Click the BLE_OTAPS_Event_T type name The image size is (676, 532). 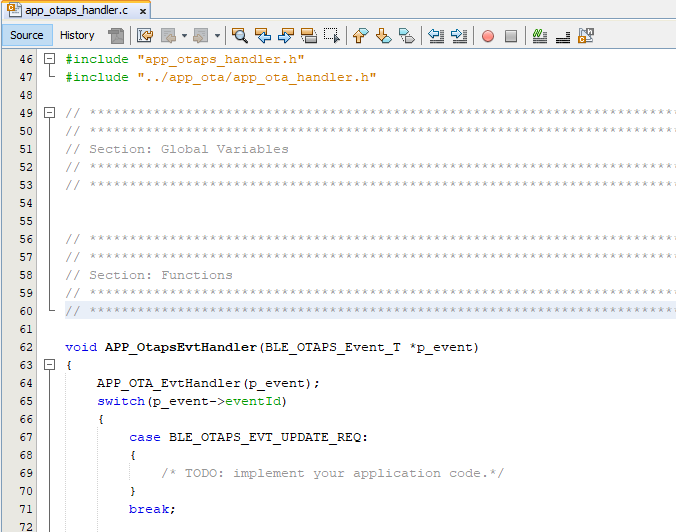tap(333, 347)
